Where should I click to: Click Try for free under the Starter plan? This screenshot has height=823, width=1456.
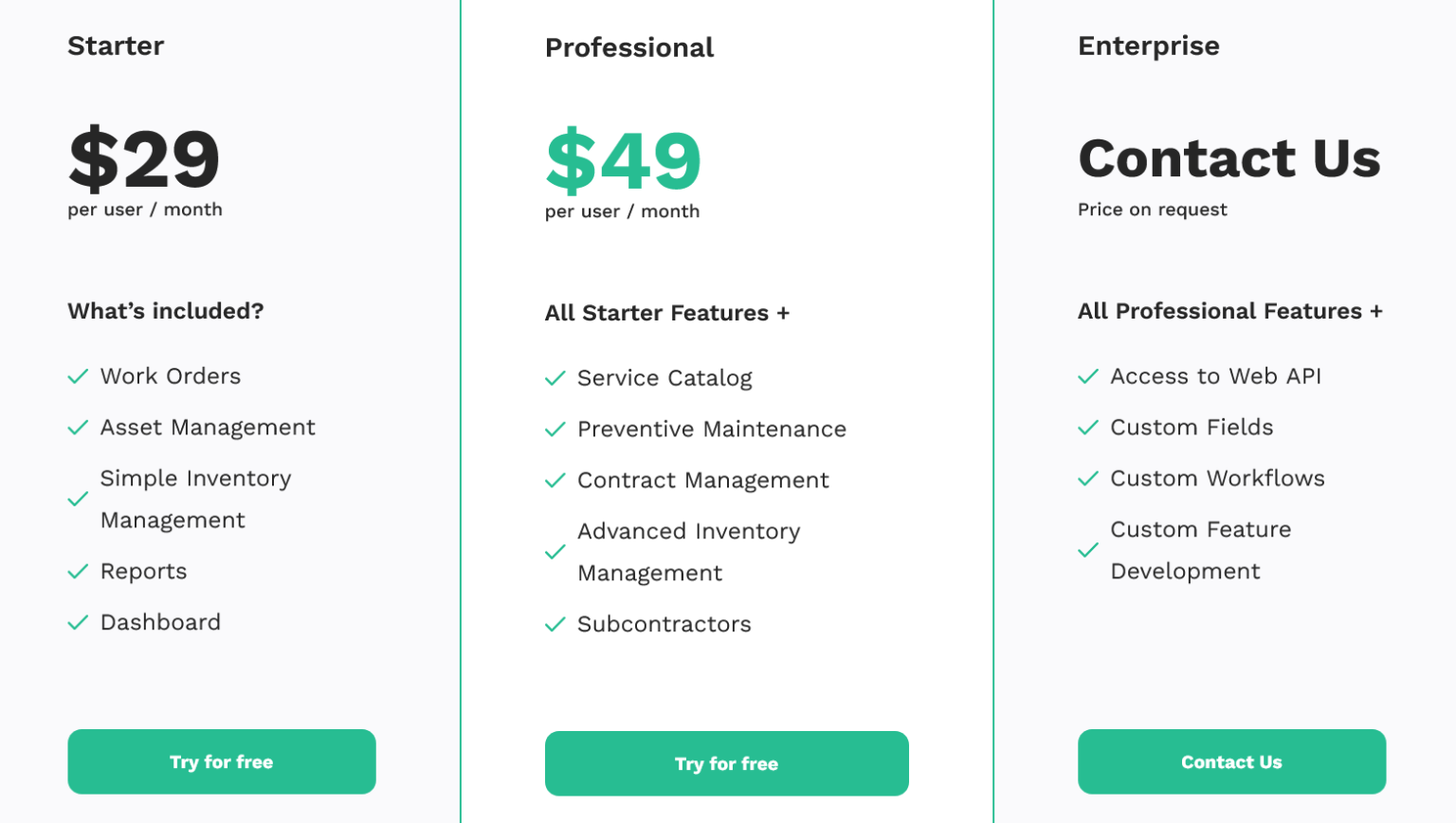(221, 761)
